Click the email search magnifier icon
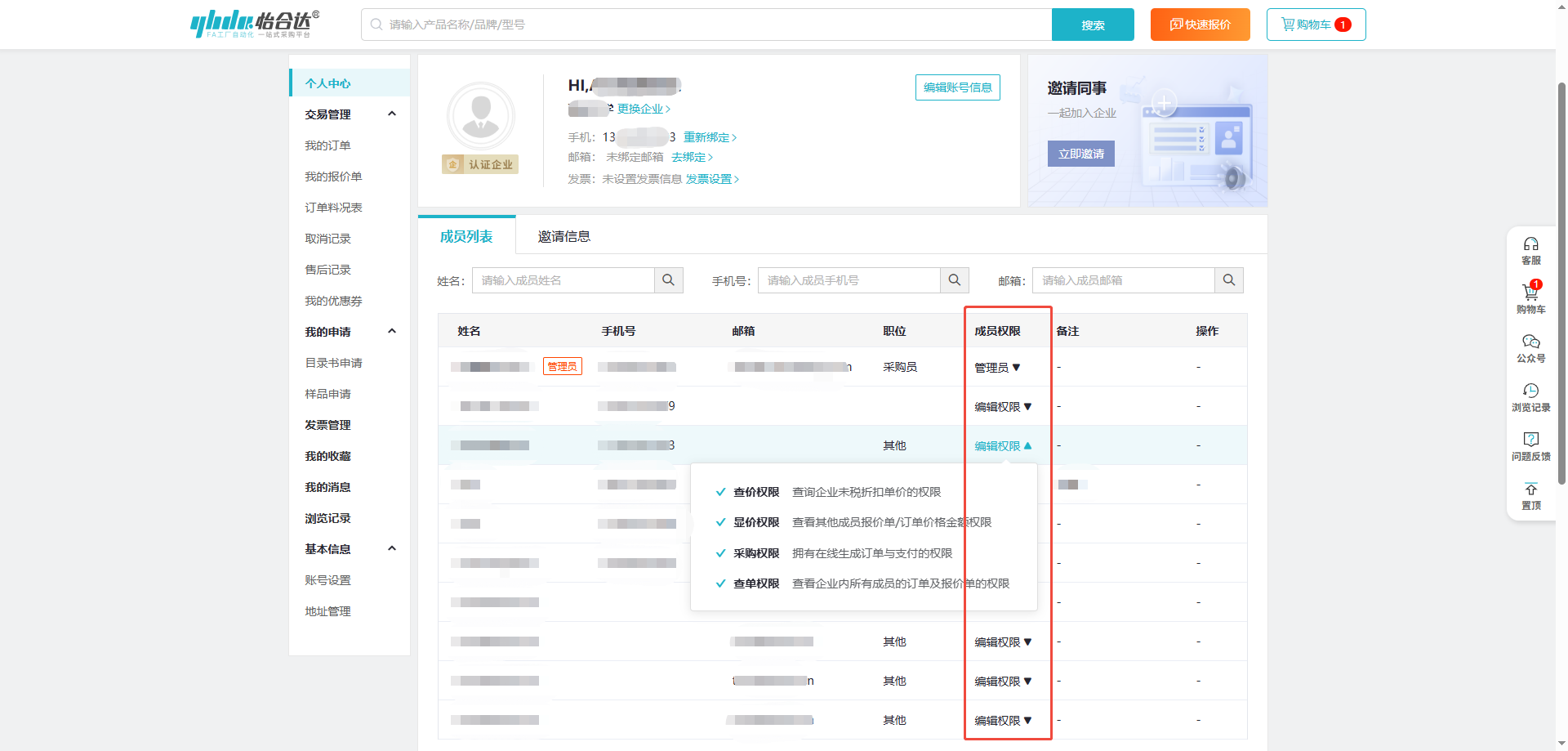 click(x=1228, y=280)
